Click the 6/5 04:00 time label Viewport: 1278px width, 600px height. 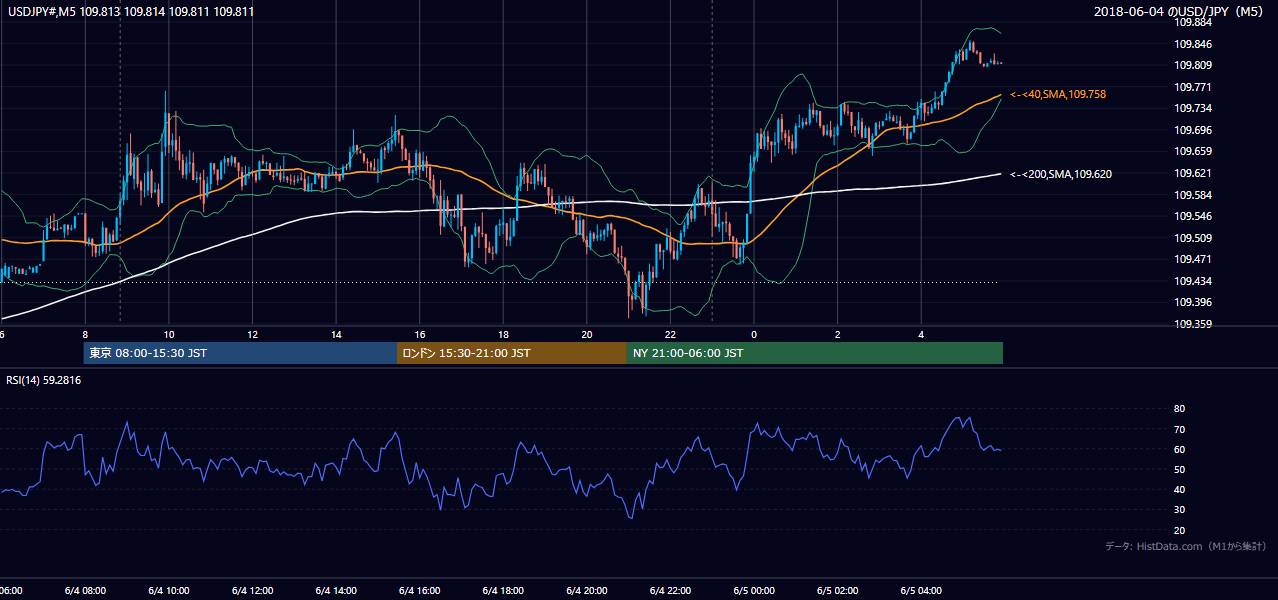(920, 591)
